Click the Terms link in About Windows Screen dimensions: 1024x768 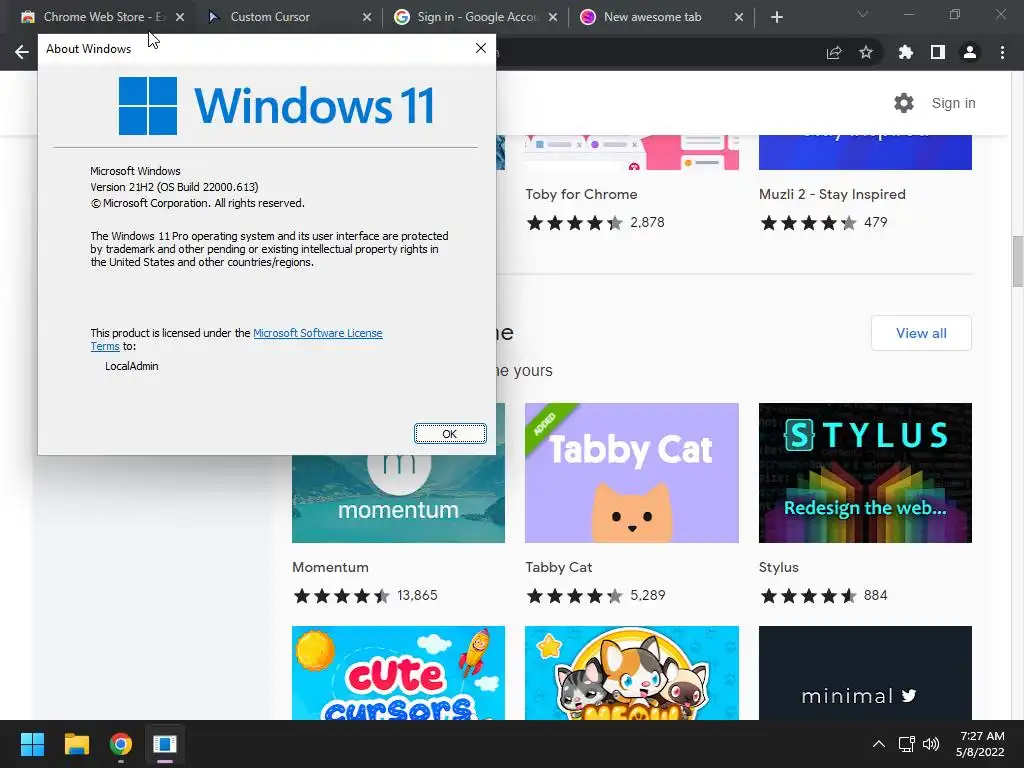click(x=105, y=346)
